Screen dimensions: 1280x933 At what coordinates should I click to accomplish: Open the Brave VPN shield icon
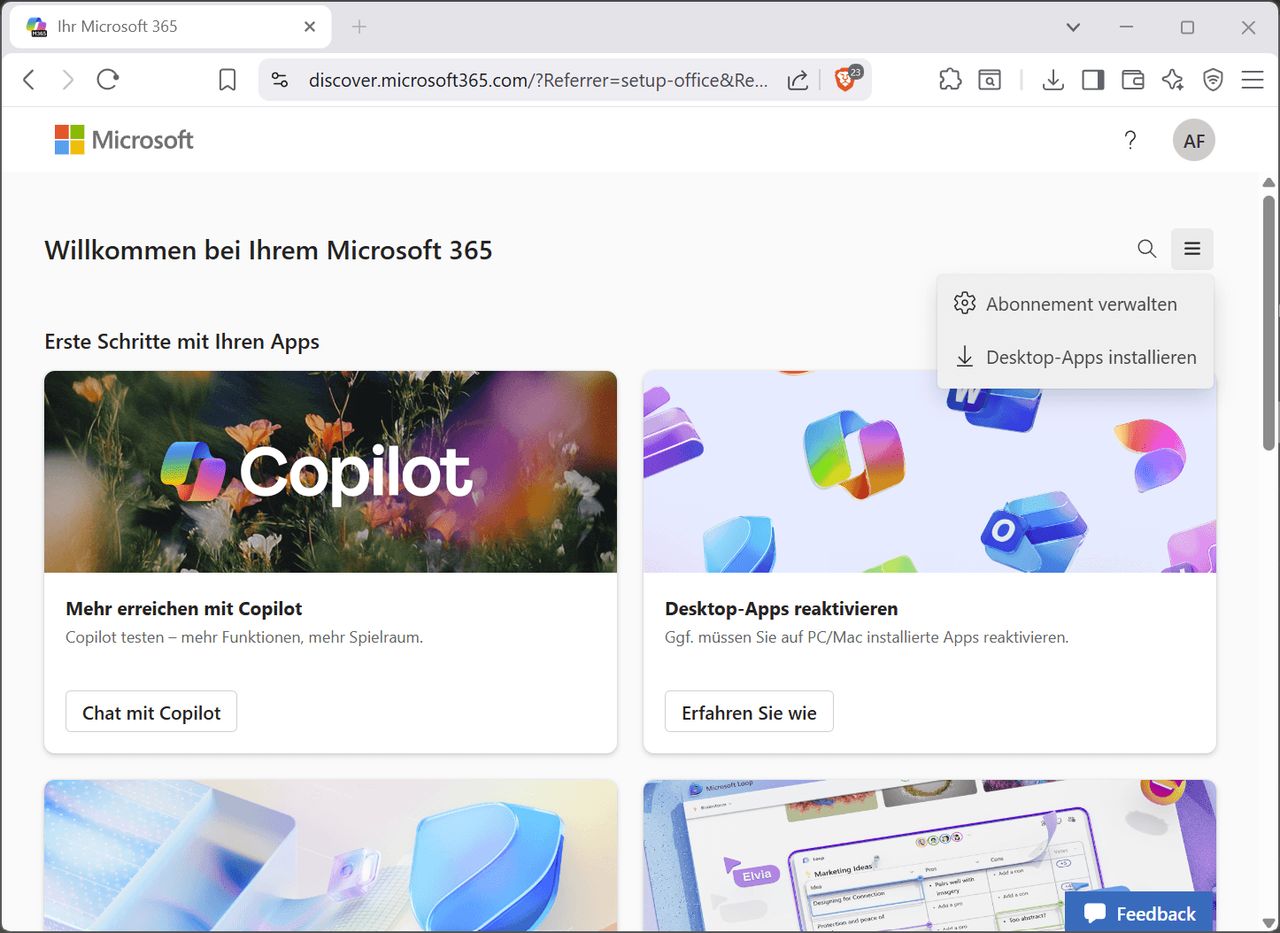tap(1213, 80)
